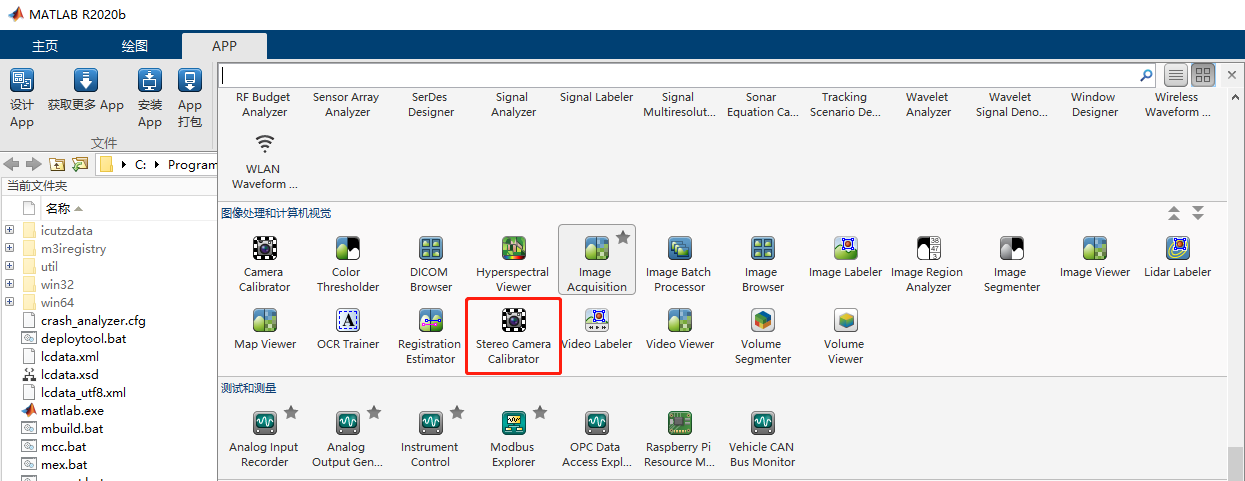This screenshot has width=1245, height=481.
Task: Switch app gallery to list view
Action: (x=1176, y=75)
